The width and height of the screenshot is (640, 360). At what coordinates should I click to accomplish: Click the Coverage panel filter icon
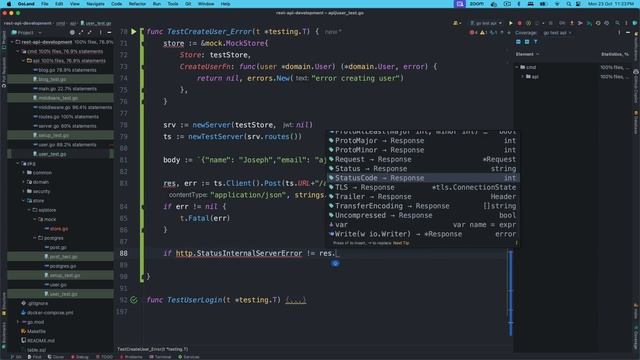536,42
